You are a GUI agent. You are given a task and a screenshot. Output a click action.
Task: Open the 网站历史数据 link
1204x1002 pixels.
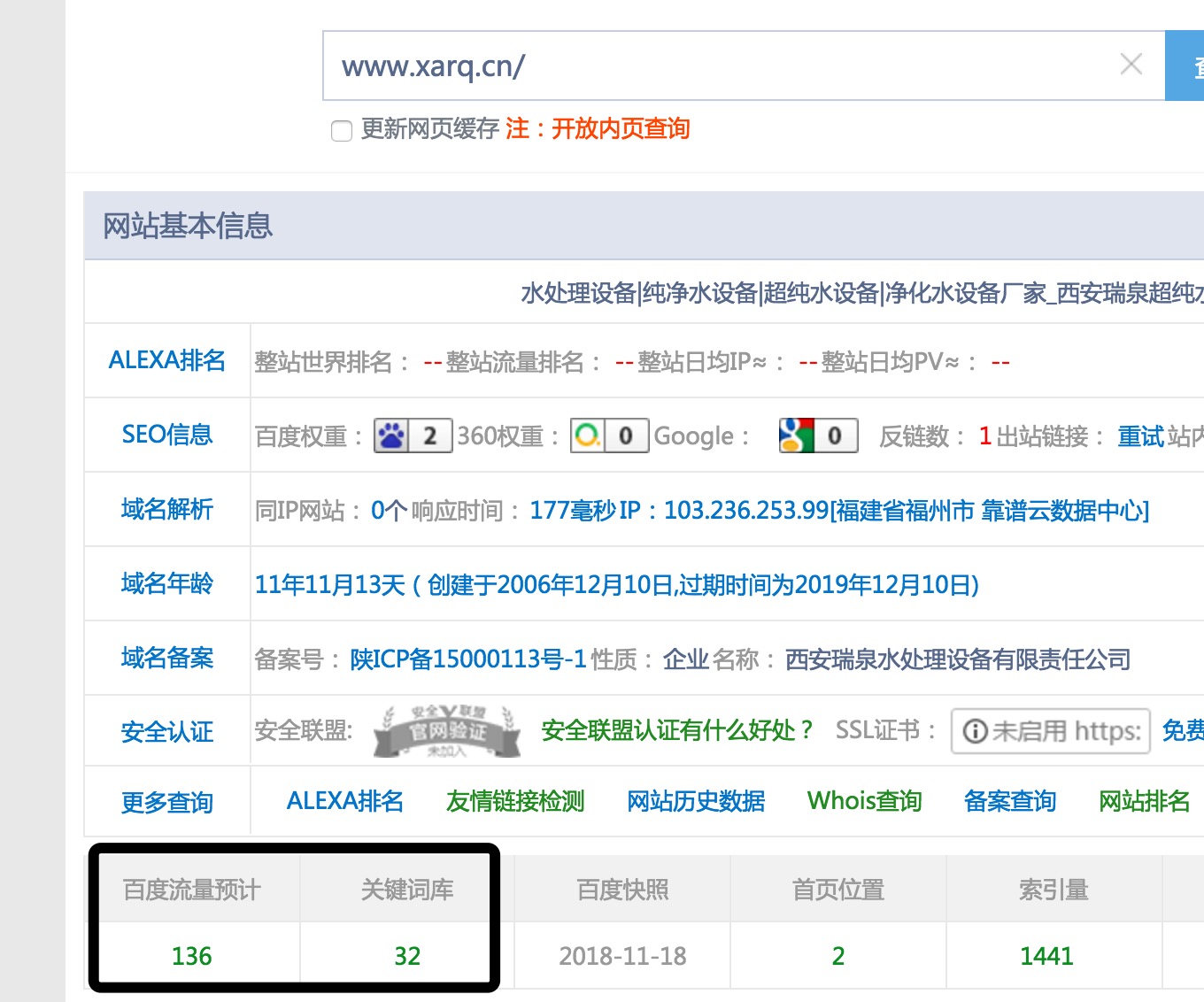pos(696,801)
